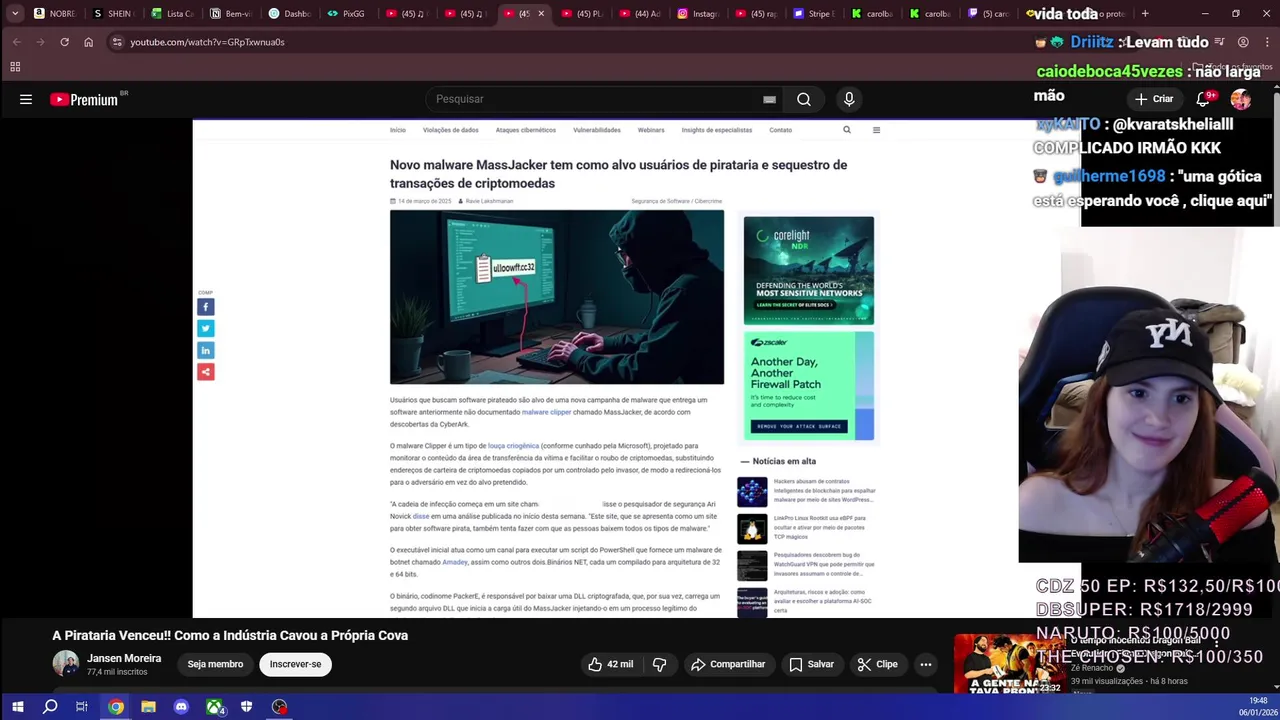The image size is (1280, 720).
Task: Dislike the video
Action: [659, 664]
